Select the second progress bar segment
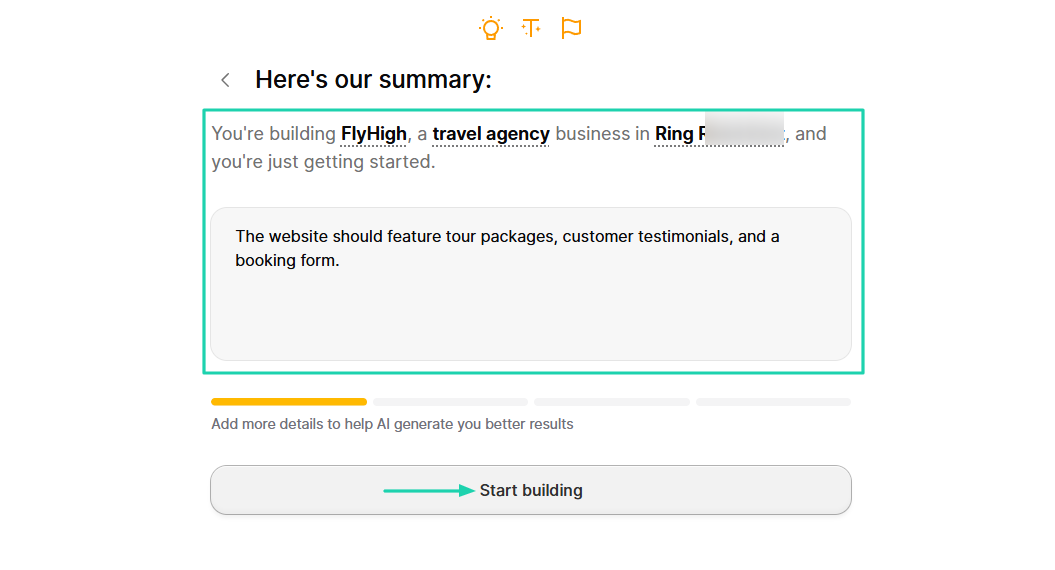1055x570 pixels. coord(450,402)
